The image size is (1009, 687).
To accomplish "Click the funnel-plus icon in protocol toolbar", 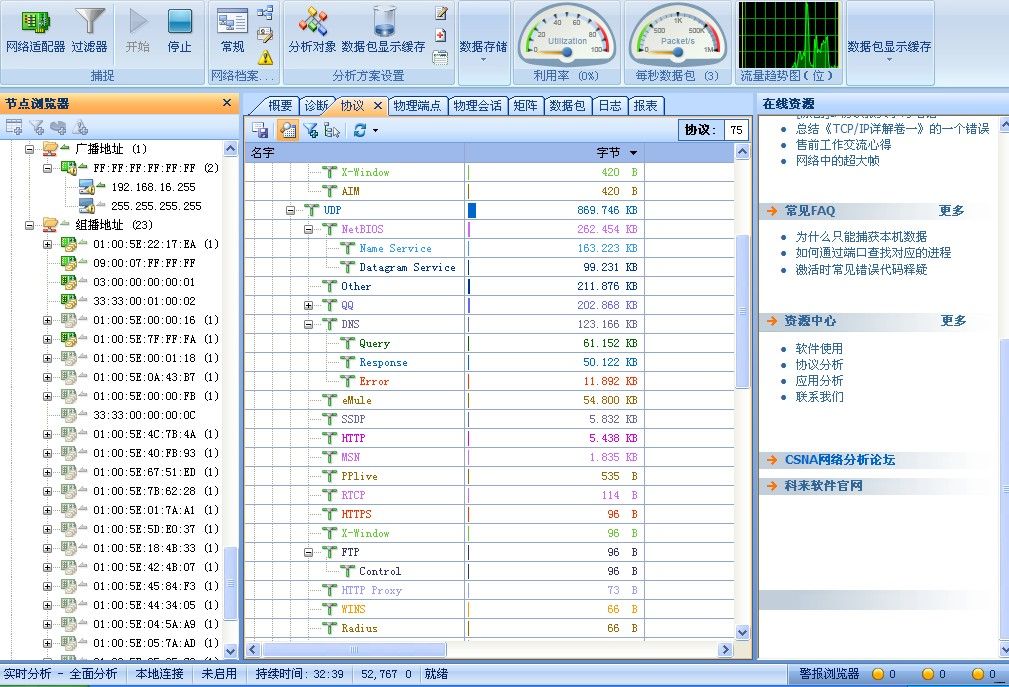I will [x=311, y=130].
